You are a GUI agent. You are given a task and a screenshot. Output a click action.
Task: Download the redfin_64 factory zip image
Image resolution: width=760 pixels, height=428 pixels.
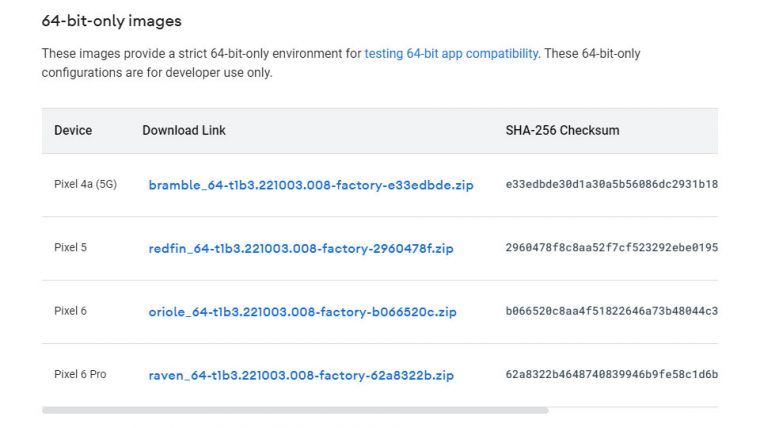click(301, 248)
